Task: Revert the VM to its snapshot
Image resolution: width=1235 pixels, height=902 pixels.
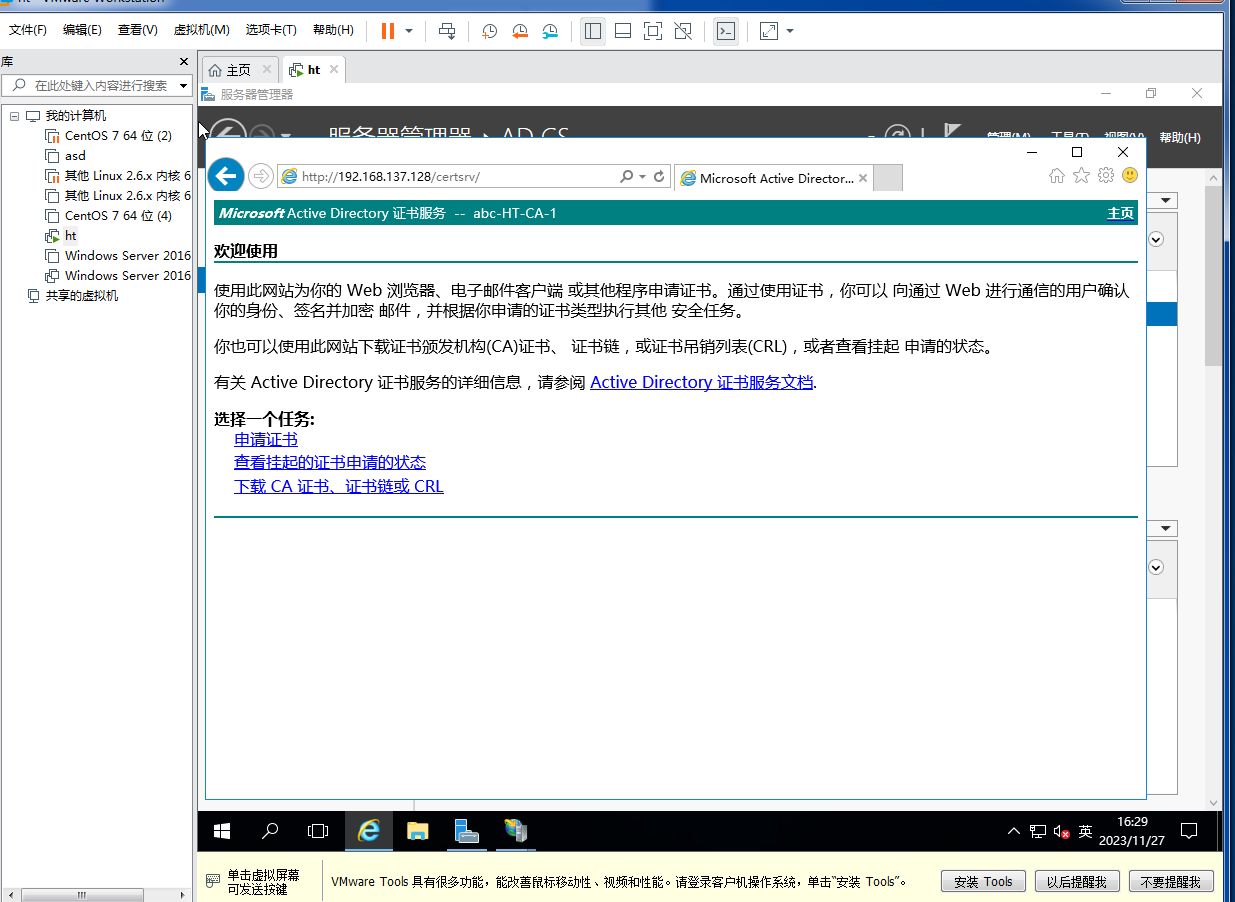Action: pyautogui.click(x=520, y=31)
